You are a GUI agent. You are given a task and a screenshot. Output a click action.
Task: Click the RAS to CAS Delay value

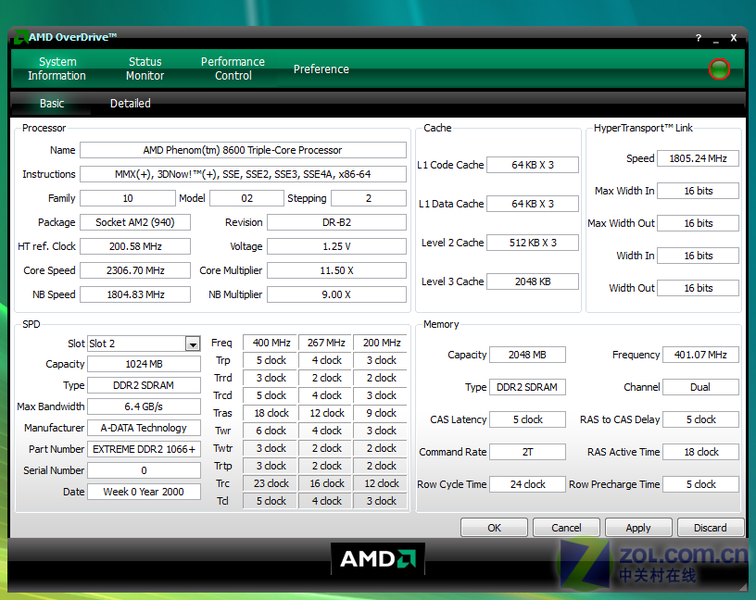click(x=701, y=419)
